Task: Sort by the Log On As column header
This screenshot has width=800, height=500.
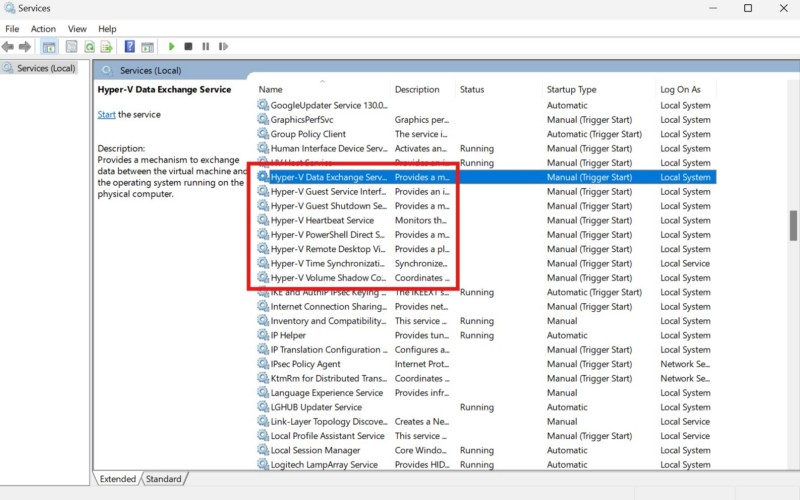Action: [x=680, y=90]
